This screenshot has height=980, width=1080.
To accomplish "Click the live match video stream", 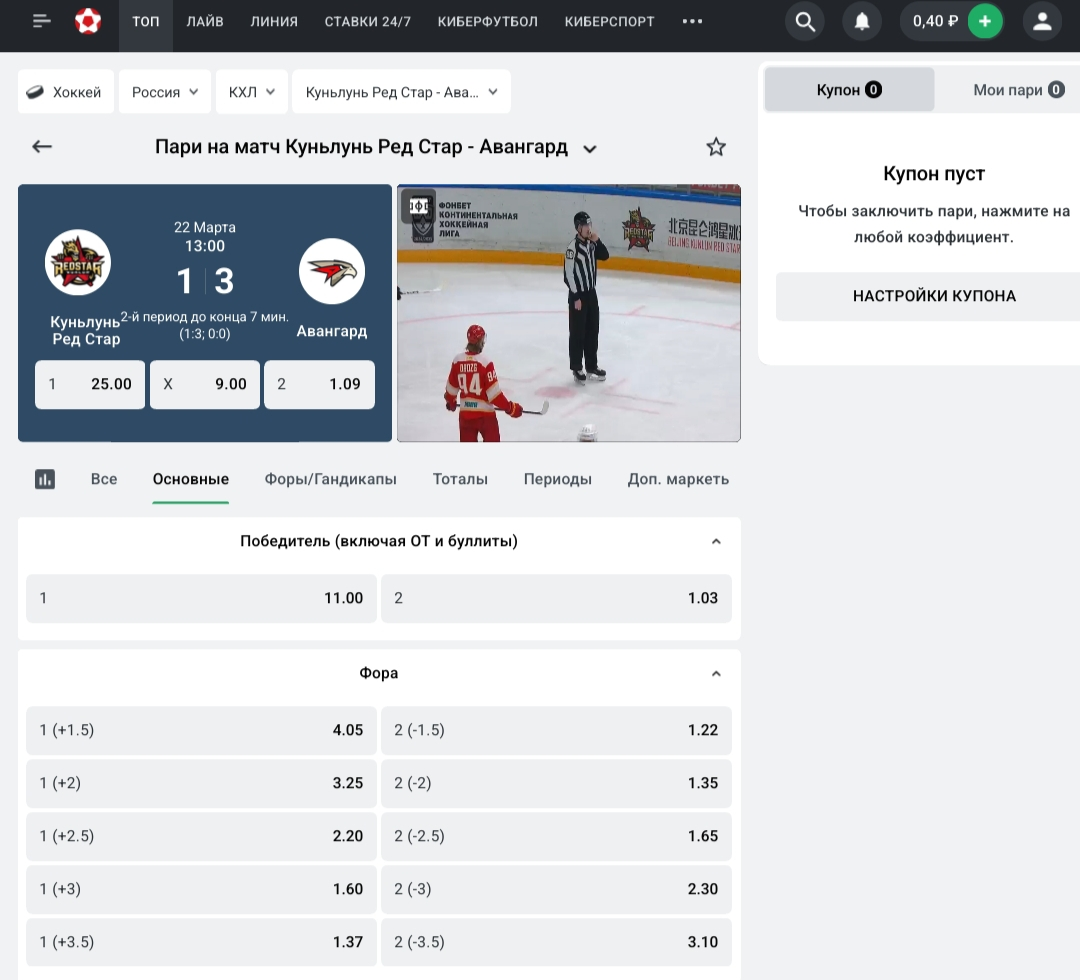I will point(568,313).
